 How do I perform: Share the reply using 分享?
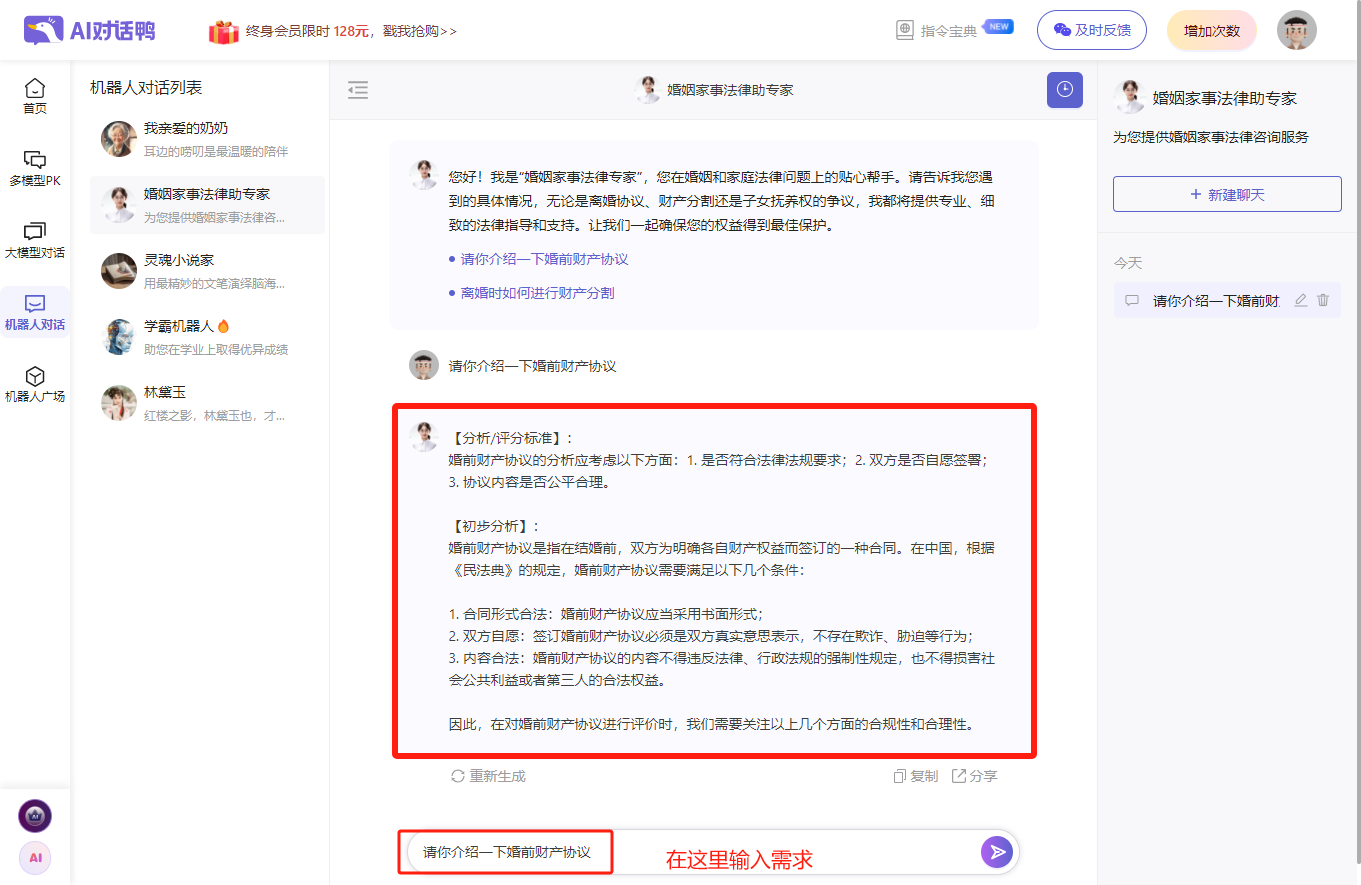[x=973, y=775]
